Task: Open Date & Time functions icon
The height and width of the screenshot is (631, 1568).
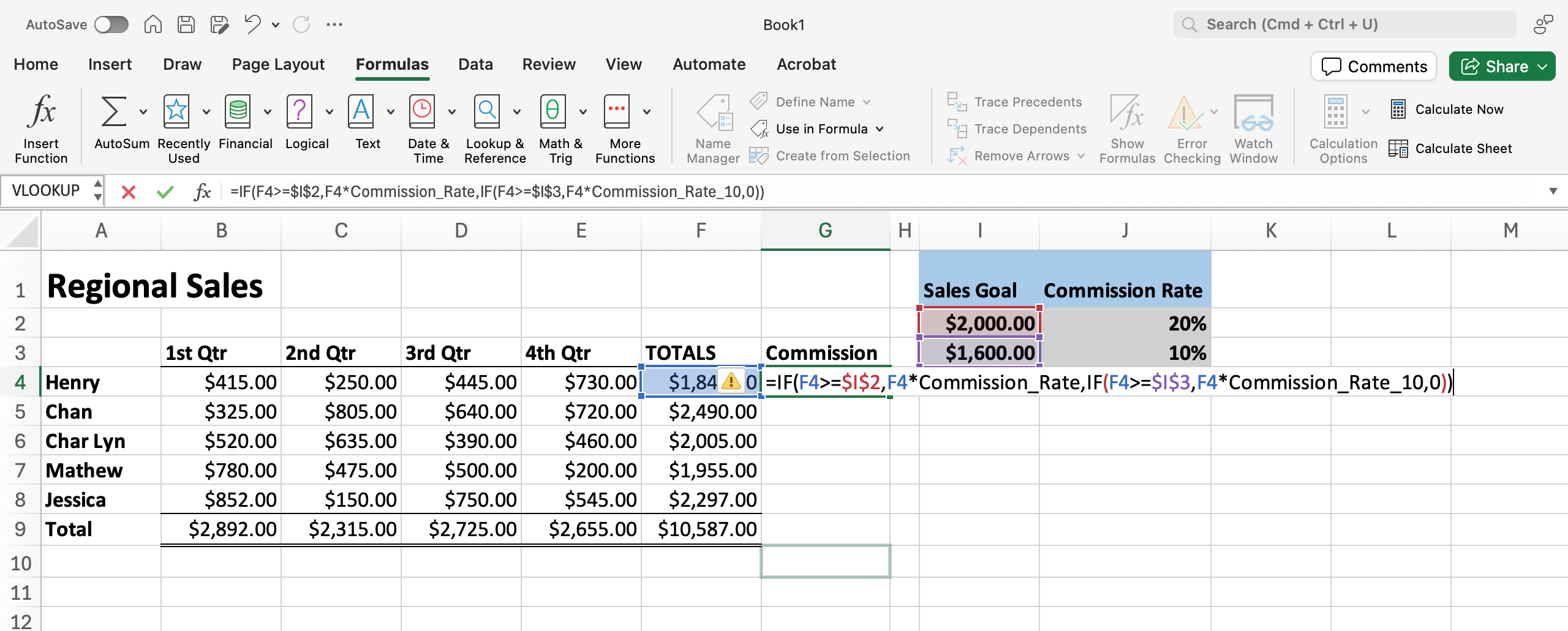Action: [422, 112]
